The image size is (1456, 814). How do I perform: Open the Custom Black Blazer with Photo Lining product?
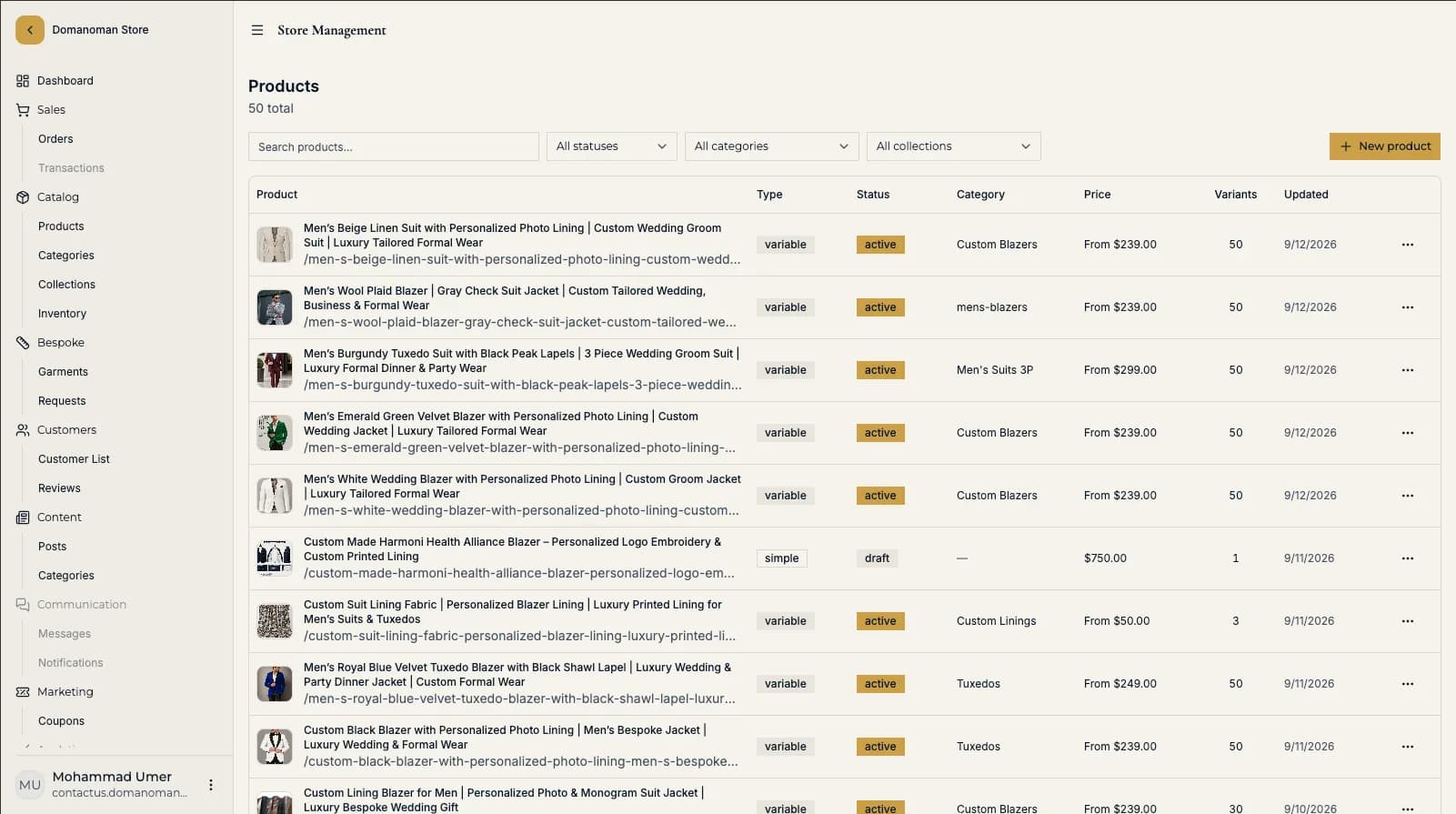tap(505, 738)
